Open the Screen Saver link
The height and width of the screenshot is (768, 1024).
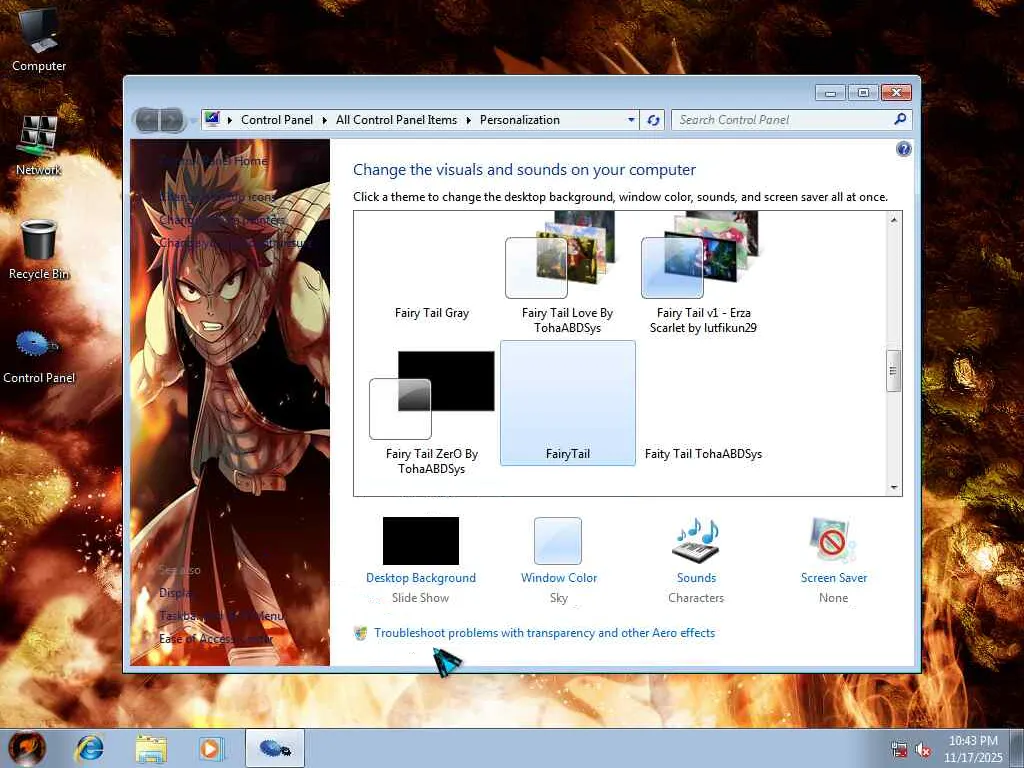tap(834, 578)
